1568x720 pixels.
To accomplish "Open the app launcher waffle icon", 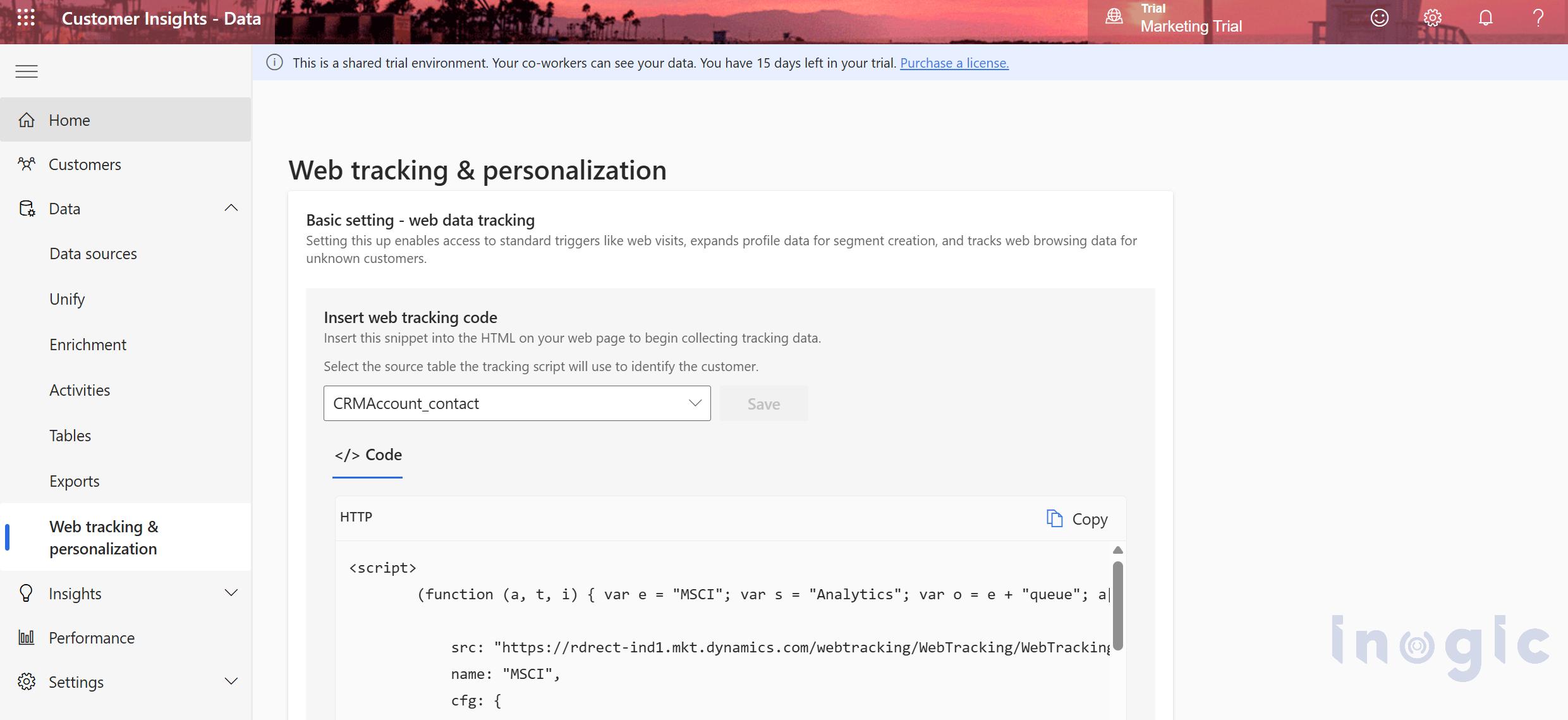I will pyautogui.click(x=26, y=18).
